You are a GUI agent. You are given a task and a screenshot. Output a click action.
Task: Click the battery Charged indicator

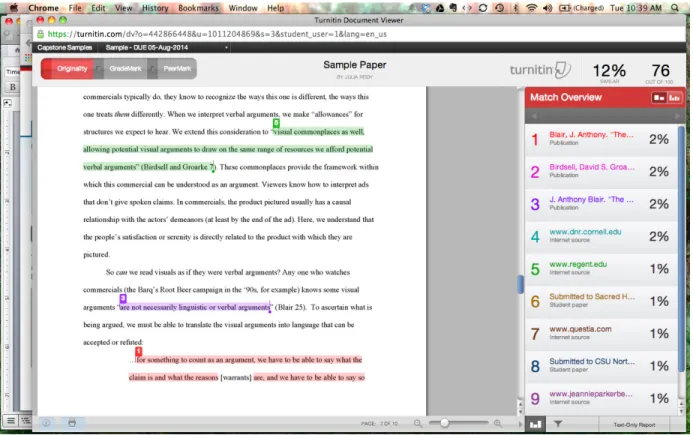(x=581, y=8)
